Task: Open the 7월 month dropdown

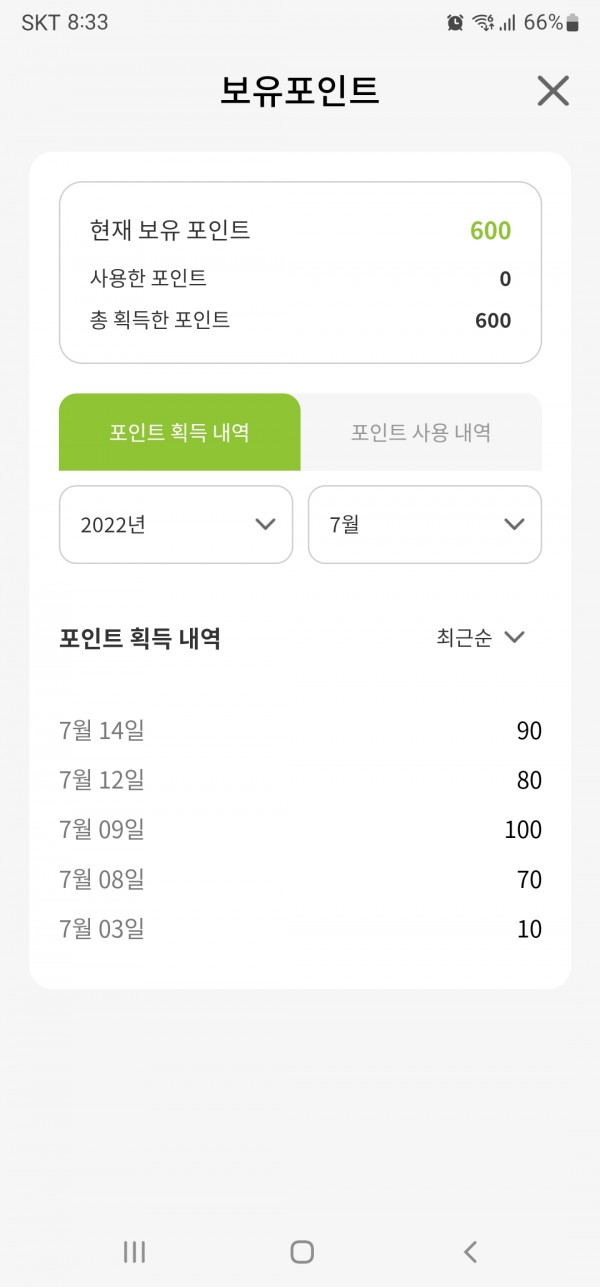Action: click(425, 524)
